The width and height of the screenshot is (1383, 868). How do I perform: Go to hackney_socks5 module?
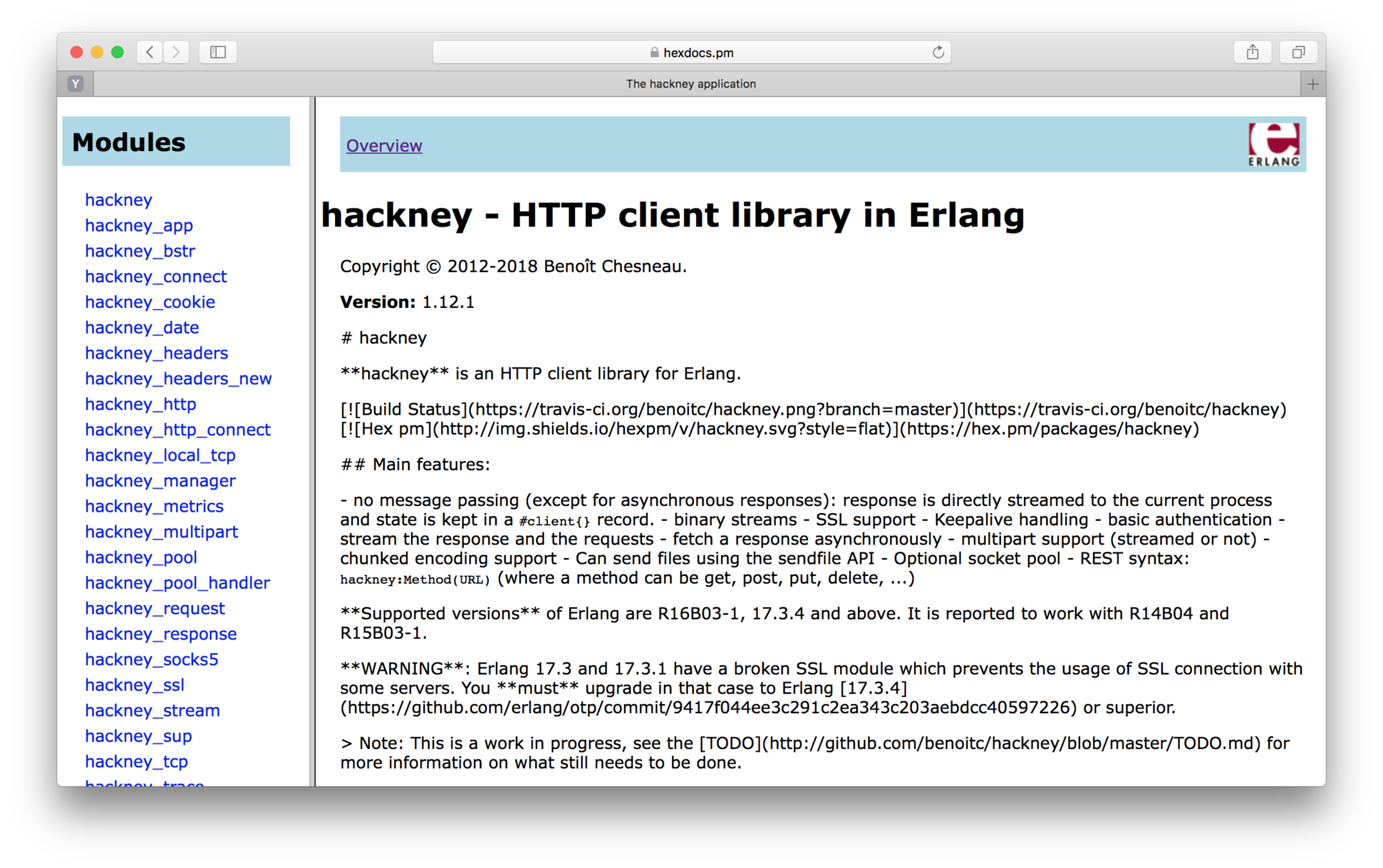pyautogui.click(x=151, y=660)
